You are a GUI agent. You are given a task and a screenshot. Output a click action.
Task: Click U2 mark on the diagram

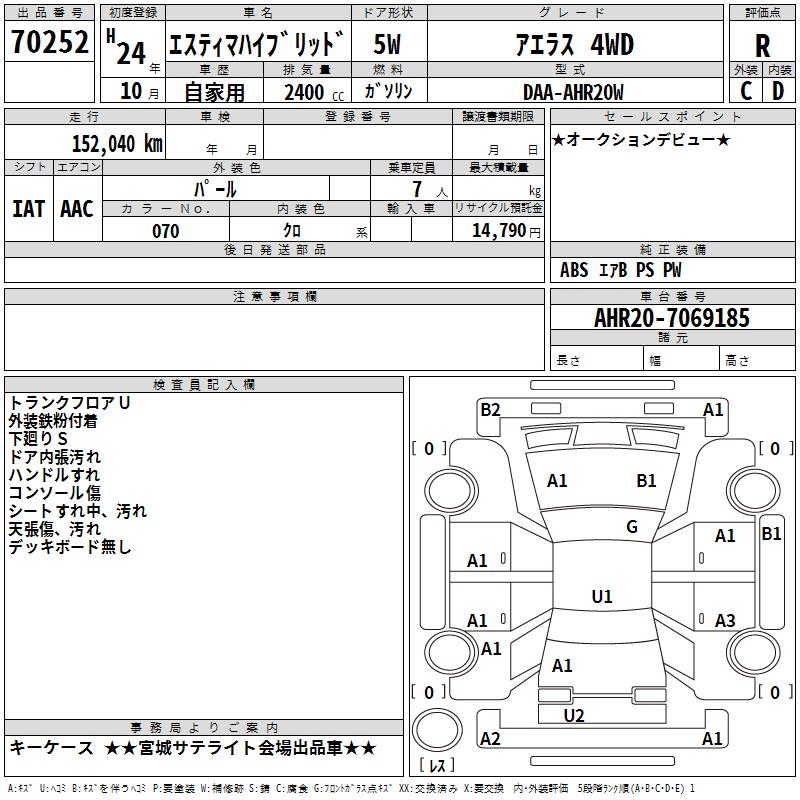pos(574,715)
